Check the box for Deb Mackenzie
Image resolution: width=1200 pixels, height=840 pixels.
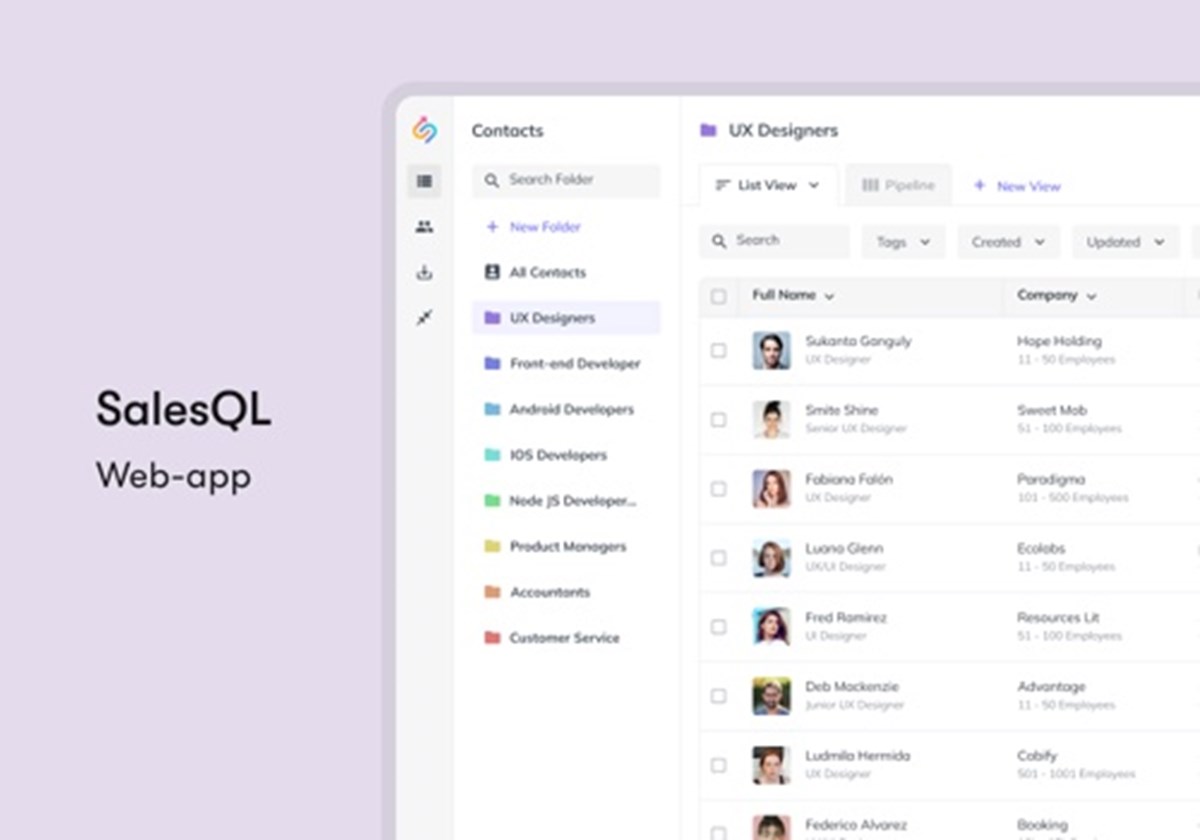coord(718,696)
